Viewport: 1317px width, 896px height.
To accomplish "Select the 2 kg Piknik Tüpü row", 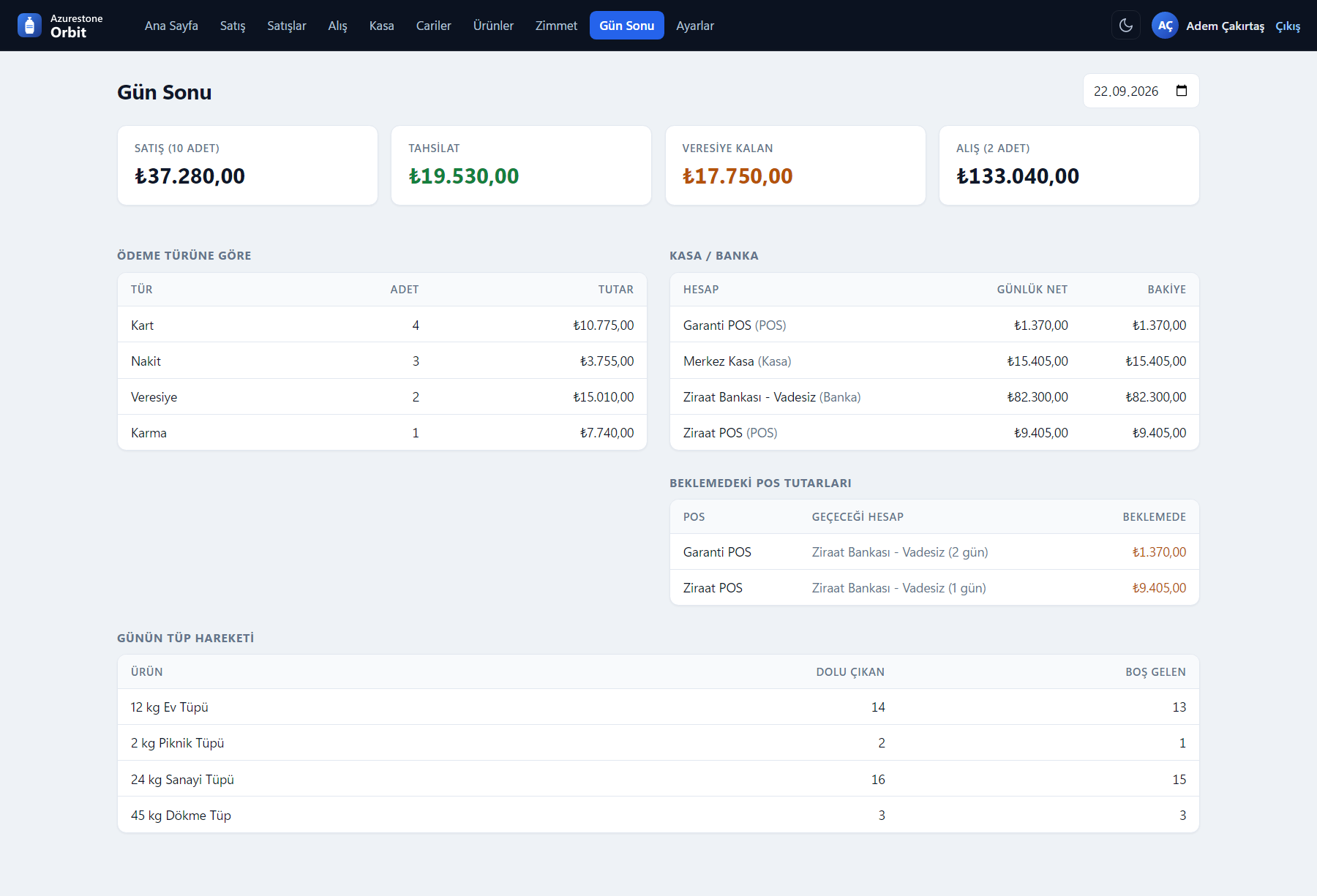I will [x=658, y=742].
